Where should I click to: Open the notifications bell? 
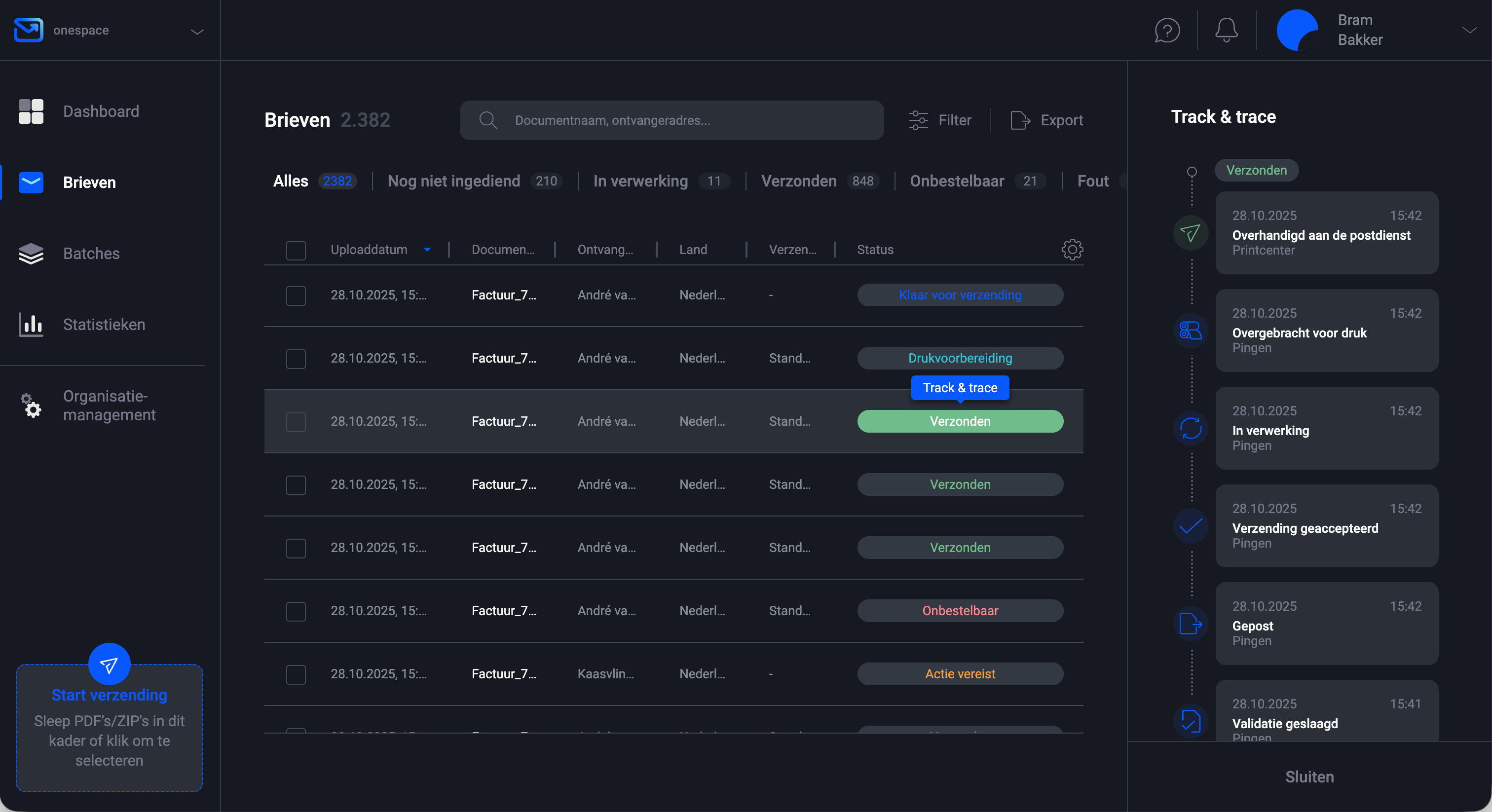click(1226, 30)
